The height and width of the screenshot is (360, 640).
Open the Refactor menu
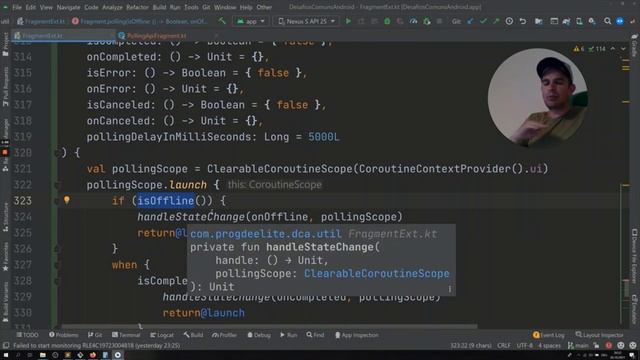coord(137,7)
